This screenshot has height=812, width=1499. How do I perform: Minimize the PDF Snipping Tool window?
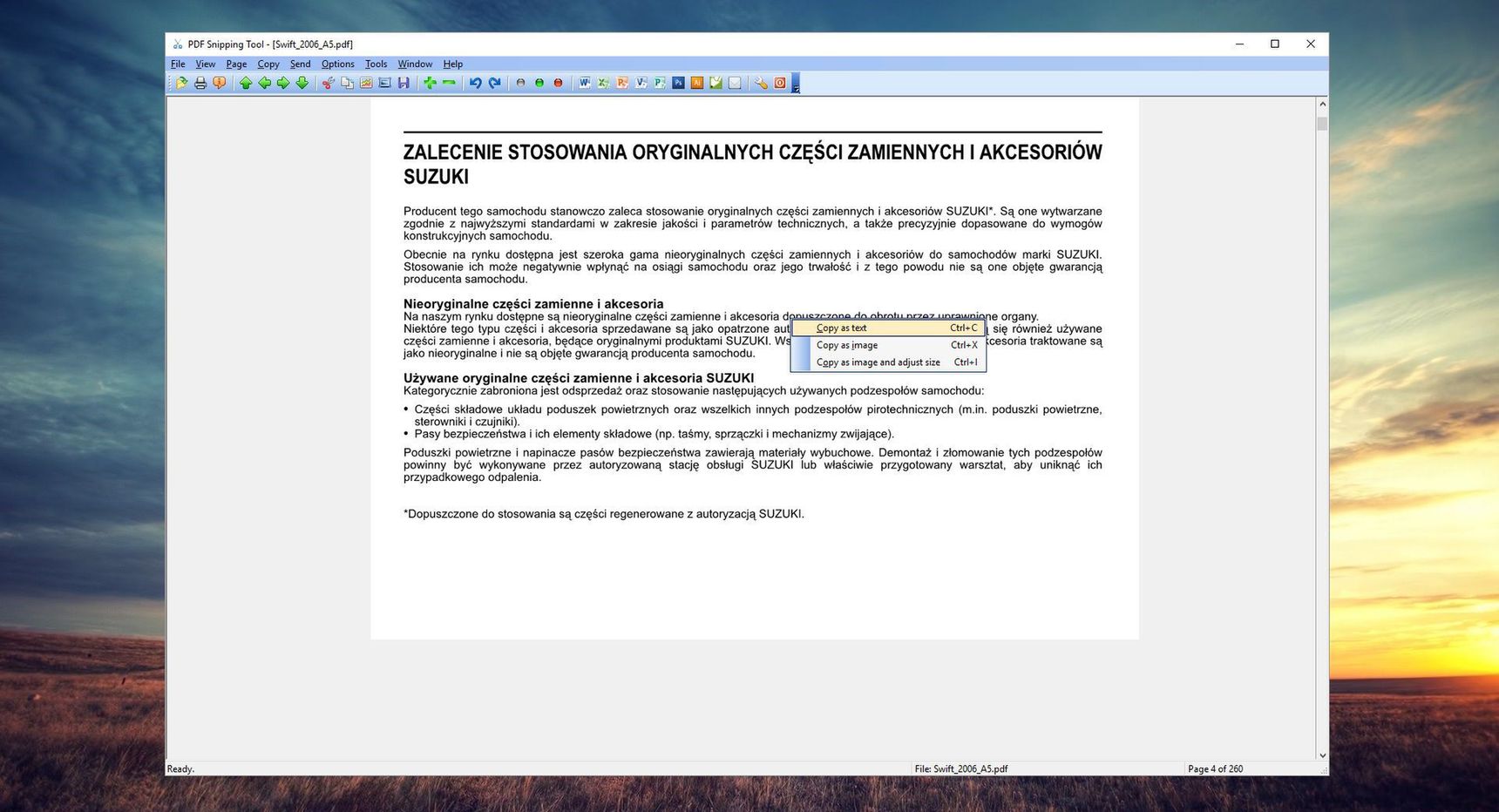[x=1239, y=44]
